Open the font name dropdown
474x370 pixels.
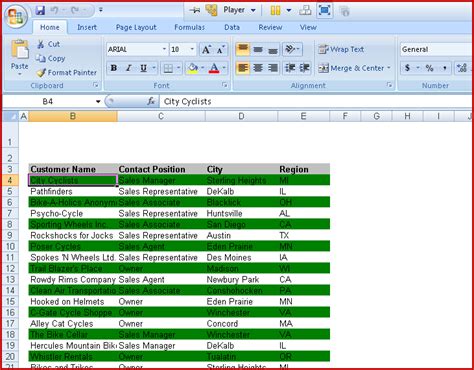point(164,49)
